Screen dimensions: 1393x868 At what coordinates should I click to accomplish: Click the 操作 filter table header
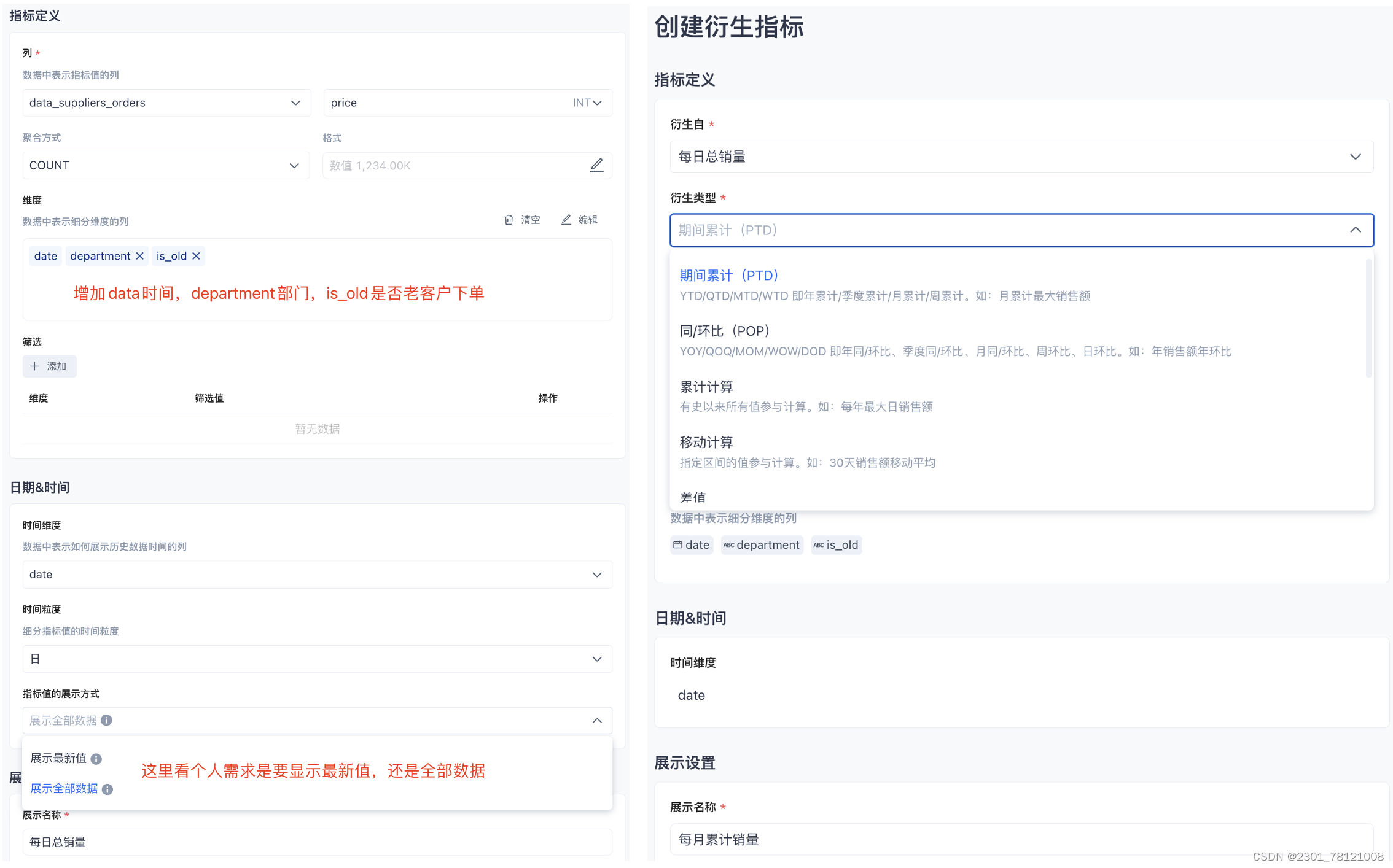(x=548, y=398)
